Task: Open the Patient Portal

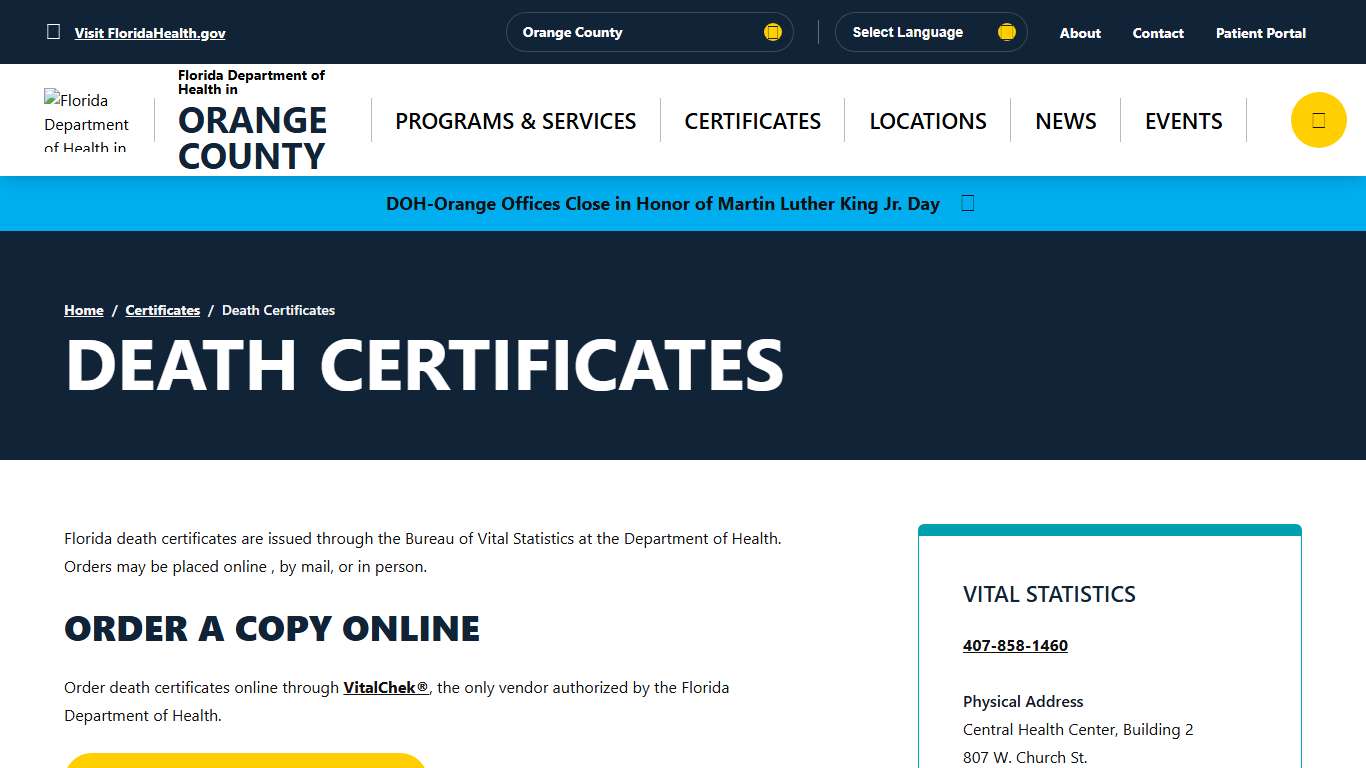Action: pyautogui.click(x=1260, y=32)
